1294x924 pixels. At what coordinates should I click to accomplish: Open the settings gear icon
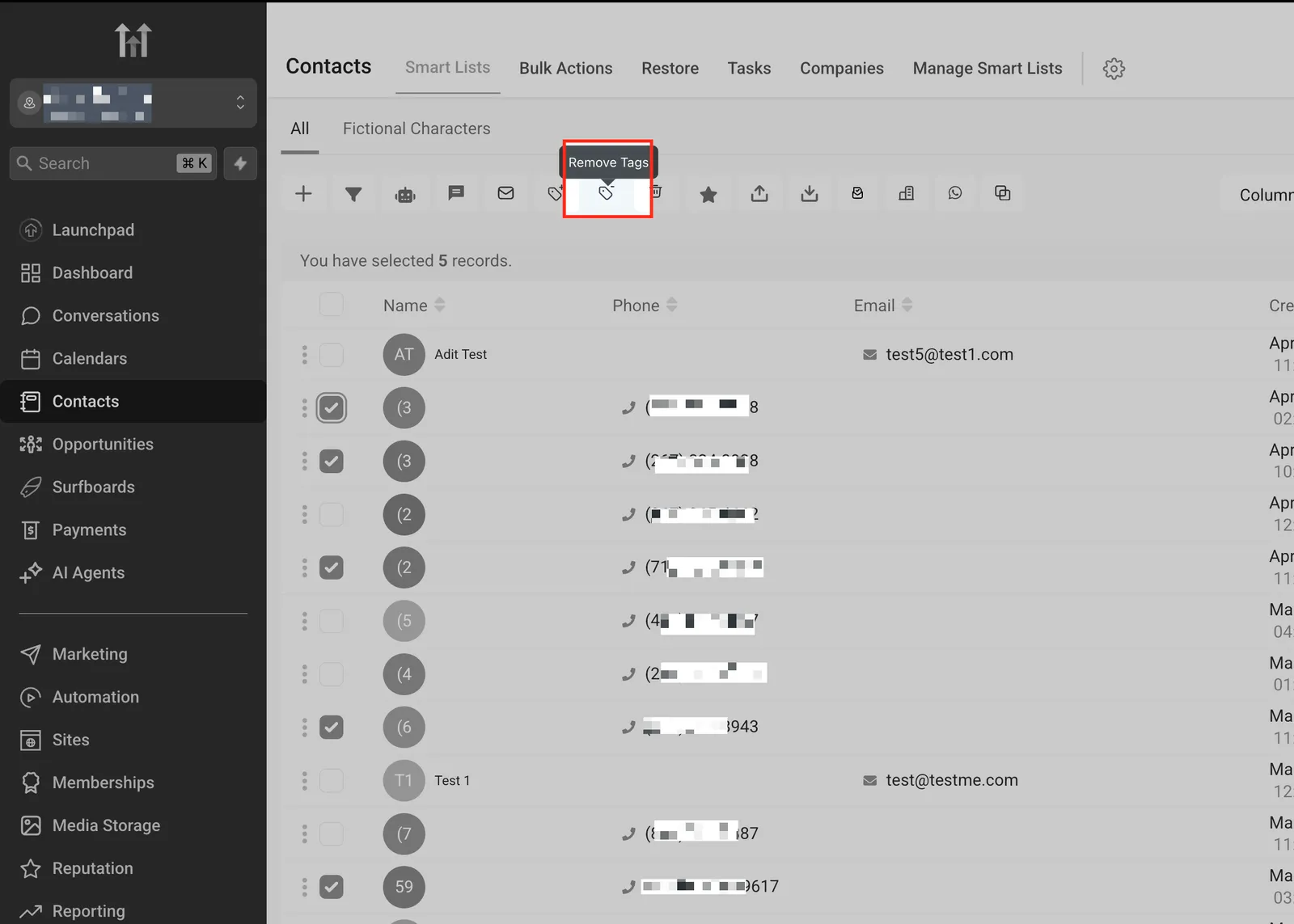click(1114, 69)
